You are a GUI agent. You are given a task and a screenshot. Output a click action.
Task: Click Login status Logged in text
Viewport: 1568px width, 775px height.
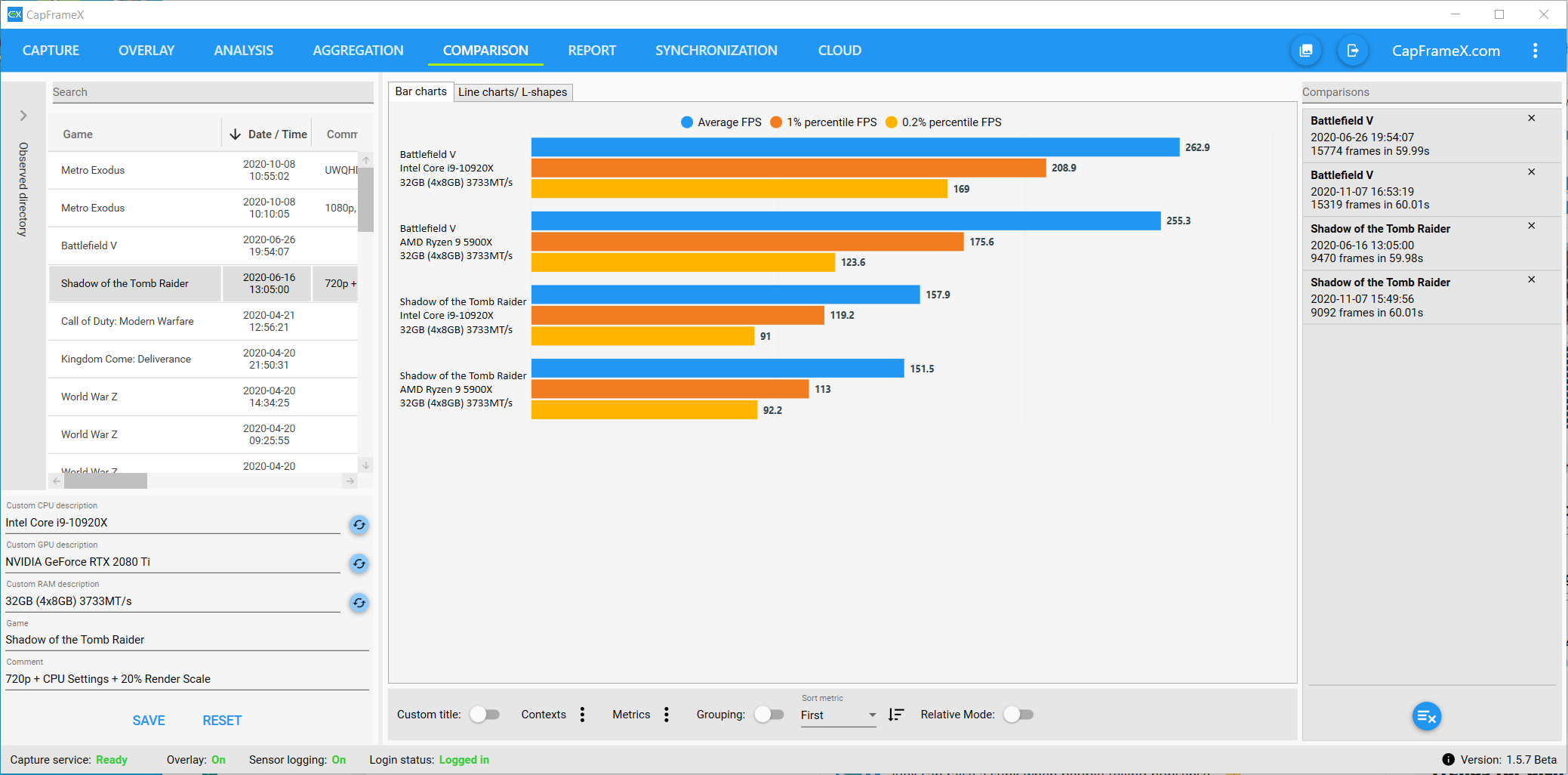(x=429, y=760)
